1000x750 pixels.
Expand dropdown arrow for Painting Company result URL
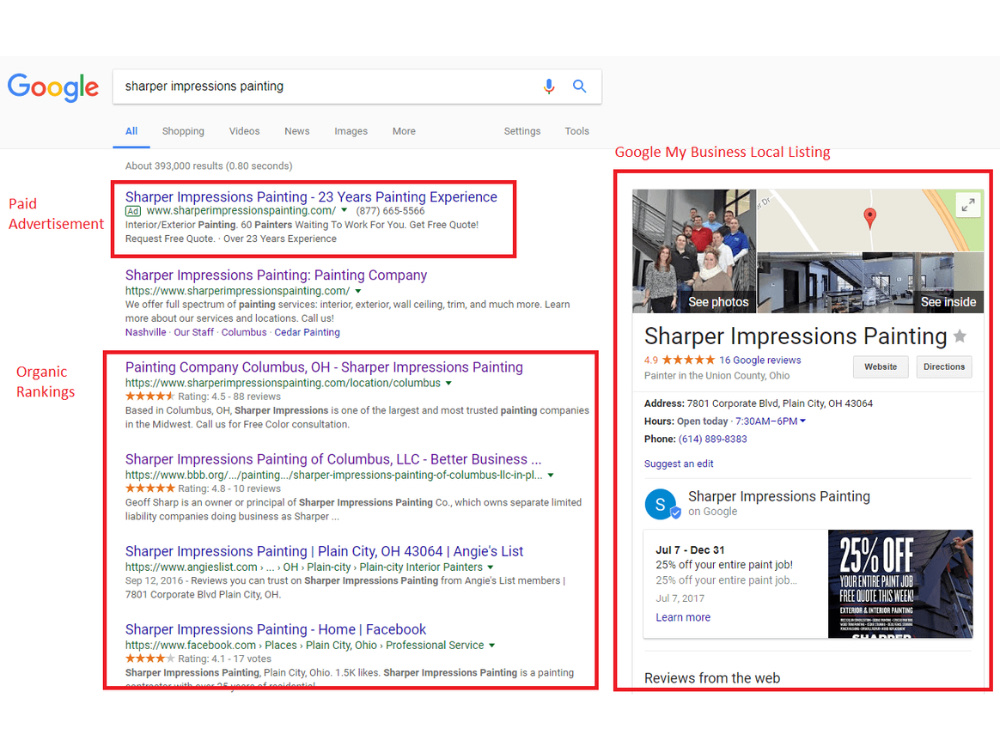pyautogui.click(x=358, y=291)
